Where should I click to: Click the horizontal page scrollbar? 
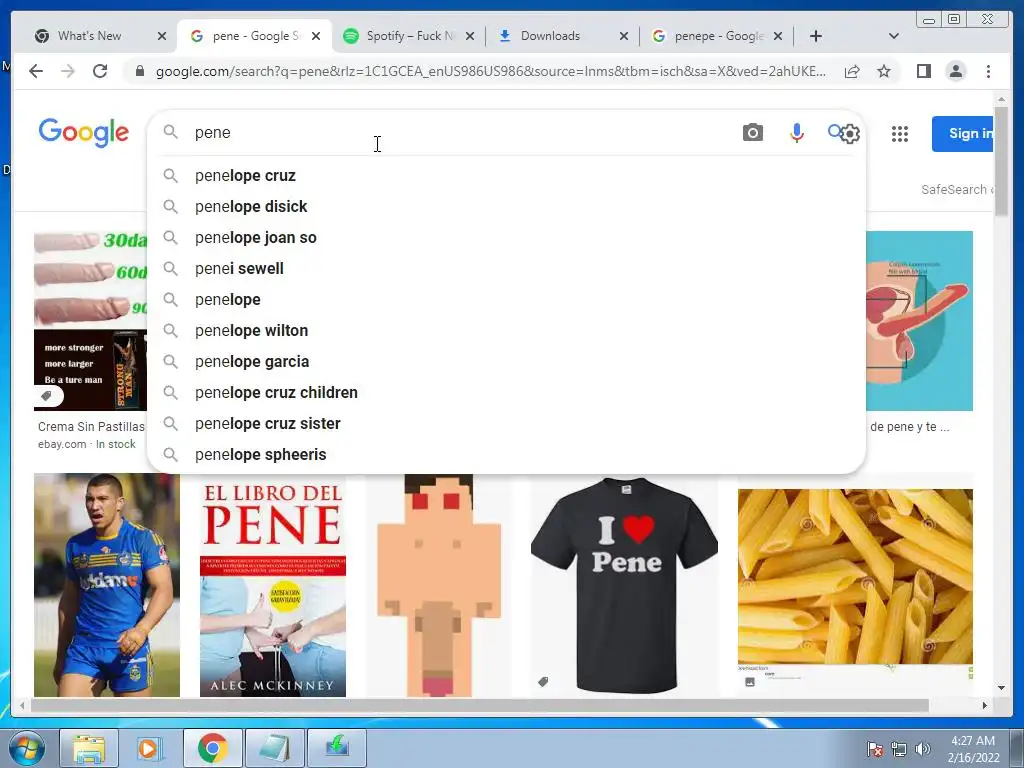coord(480,705)
